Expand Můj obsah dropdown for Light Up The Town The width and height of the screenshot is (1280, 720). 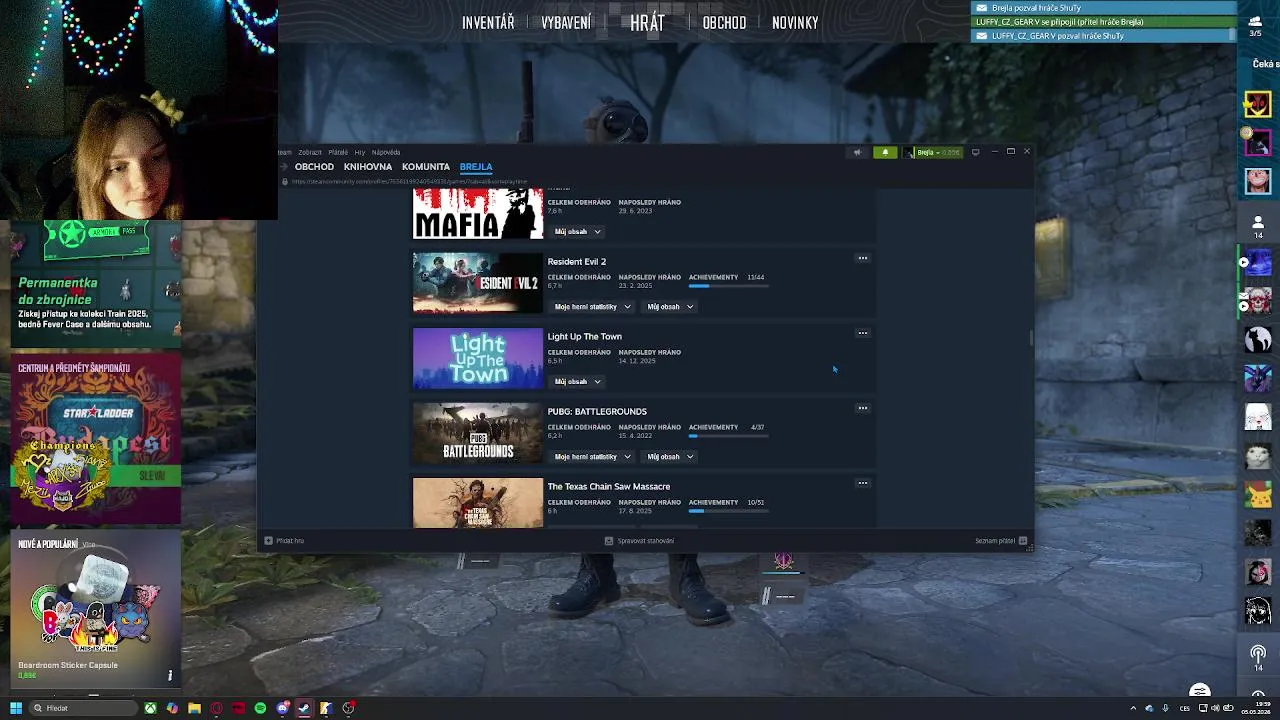point(578,382)
